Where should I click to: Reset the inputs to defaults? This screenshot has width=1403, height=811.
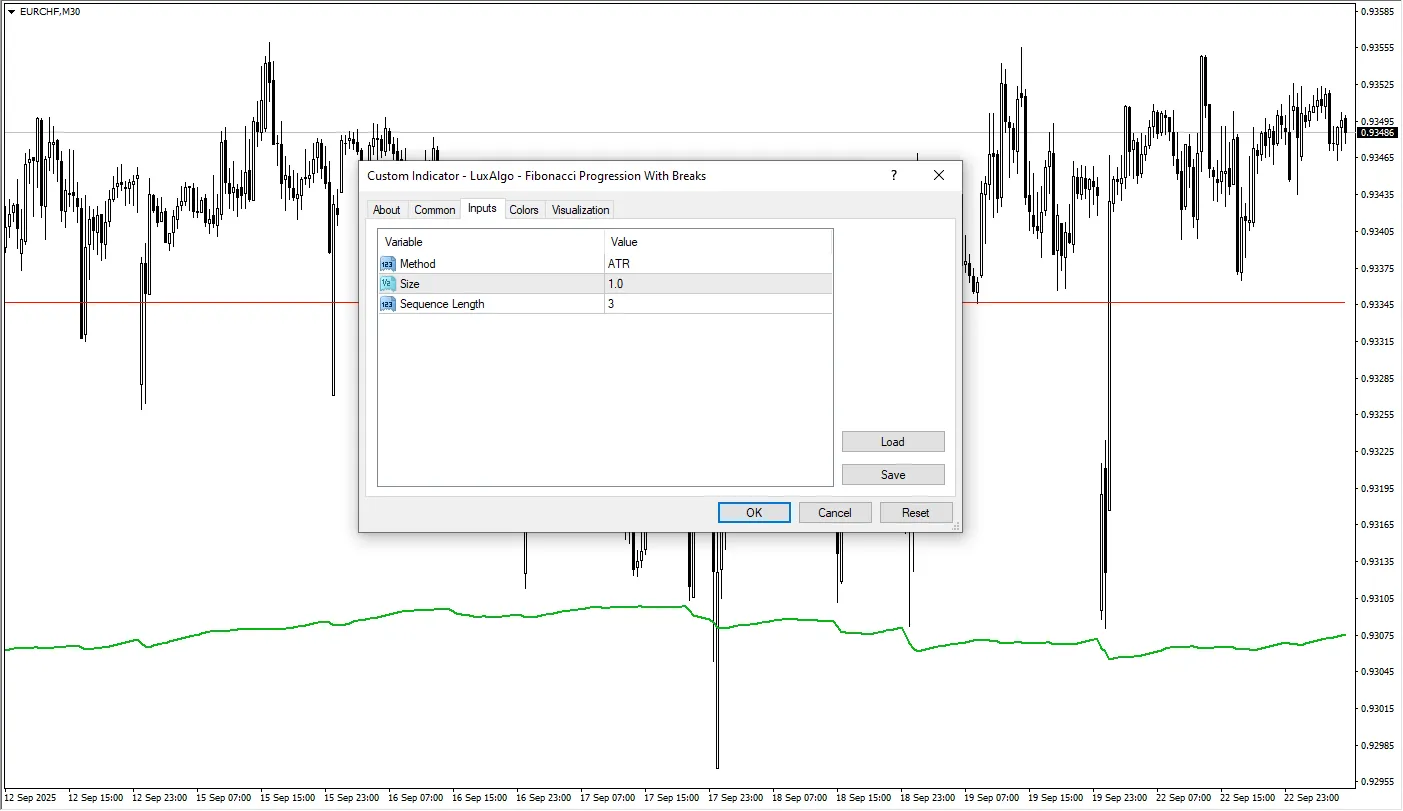[x=915, y=513]
